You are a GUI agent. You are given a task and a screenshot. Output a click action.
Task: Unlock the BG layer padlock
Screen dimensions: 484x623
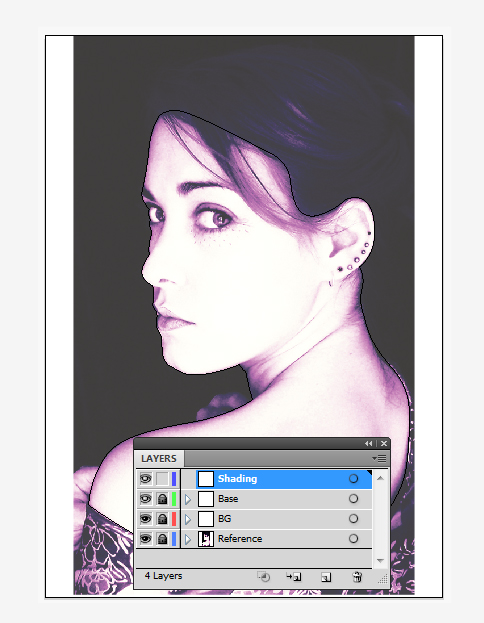pyautogui.click(x=162, y=519)
